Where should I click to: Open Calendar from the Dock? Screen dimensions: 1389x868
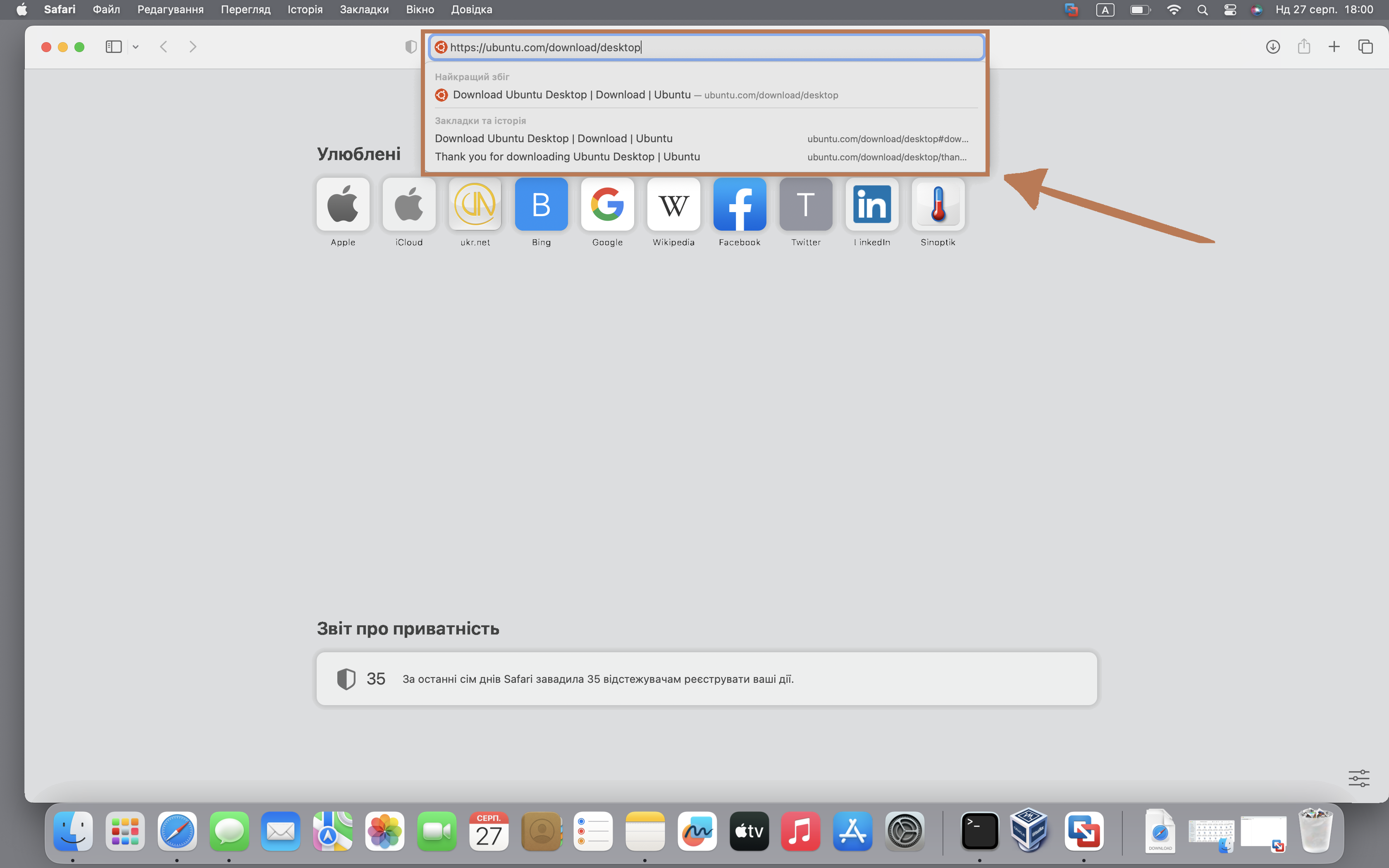pos(489,831)
